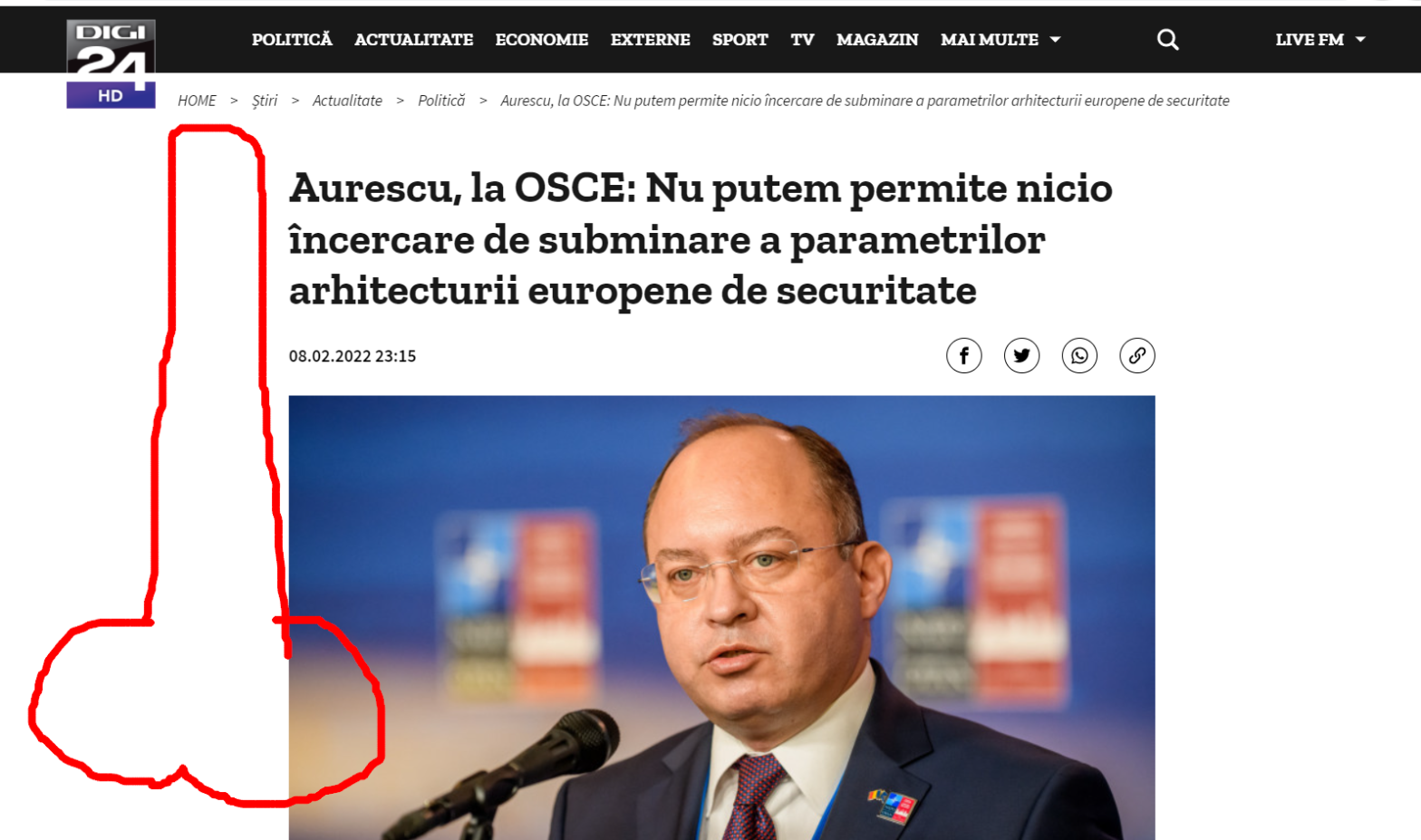The width and height of the screenshot is (1421, 840).
Task: Click the Politică breadcrumb link
Action: coord(441,101)
